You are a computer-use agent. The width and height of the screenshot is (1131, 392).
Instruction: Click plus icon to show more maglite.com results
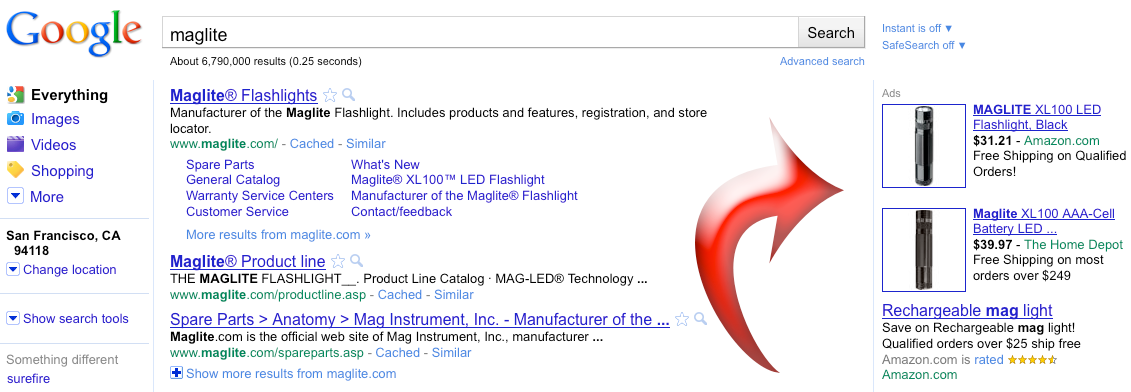[x=177, y=373]
